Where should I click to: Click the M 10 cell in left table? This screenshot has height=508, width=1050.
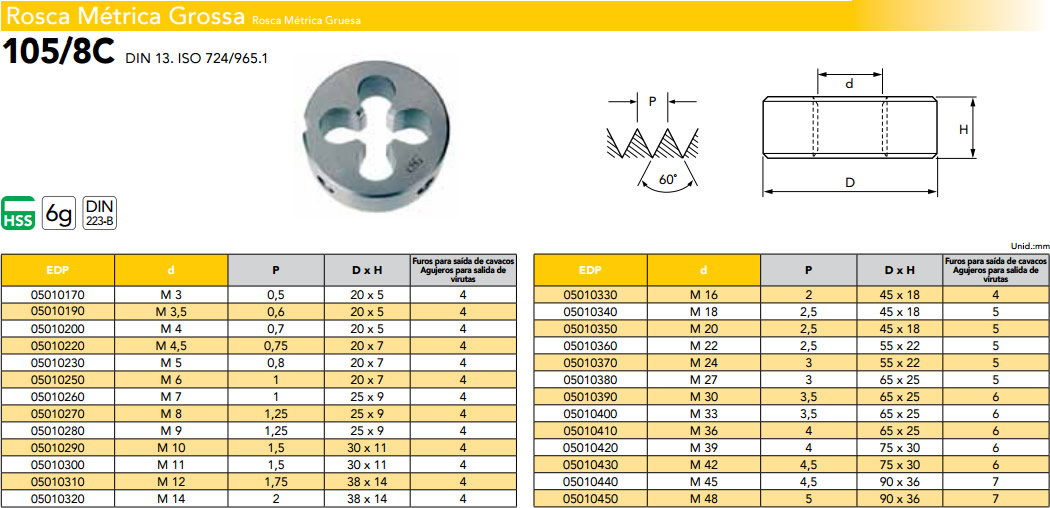(x=171, y=447)
